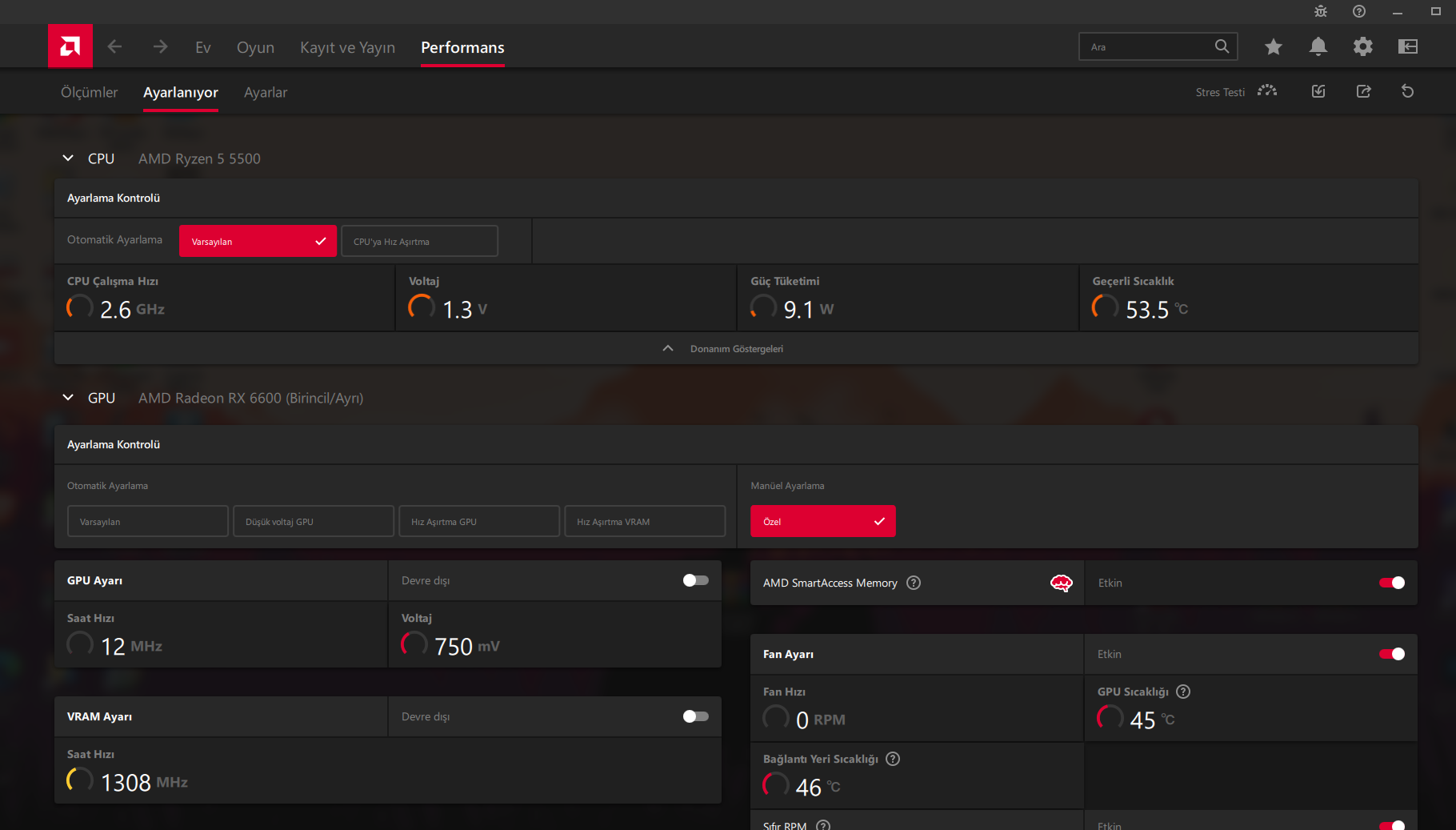The height and width of the screenshot is (830, 1456).
Task: Click the Geçerli Sıcaklık label
Action: 1134,282
